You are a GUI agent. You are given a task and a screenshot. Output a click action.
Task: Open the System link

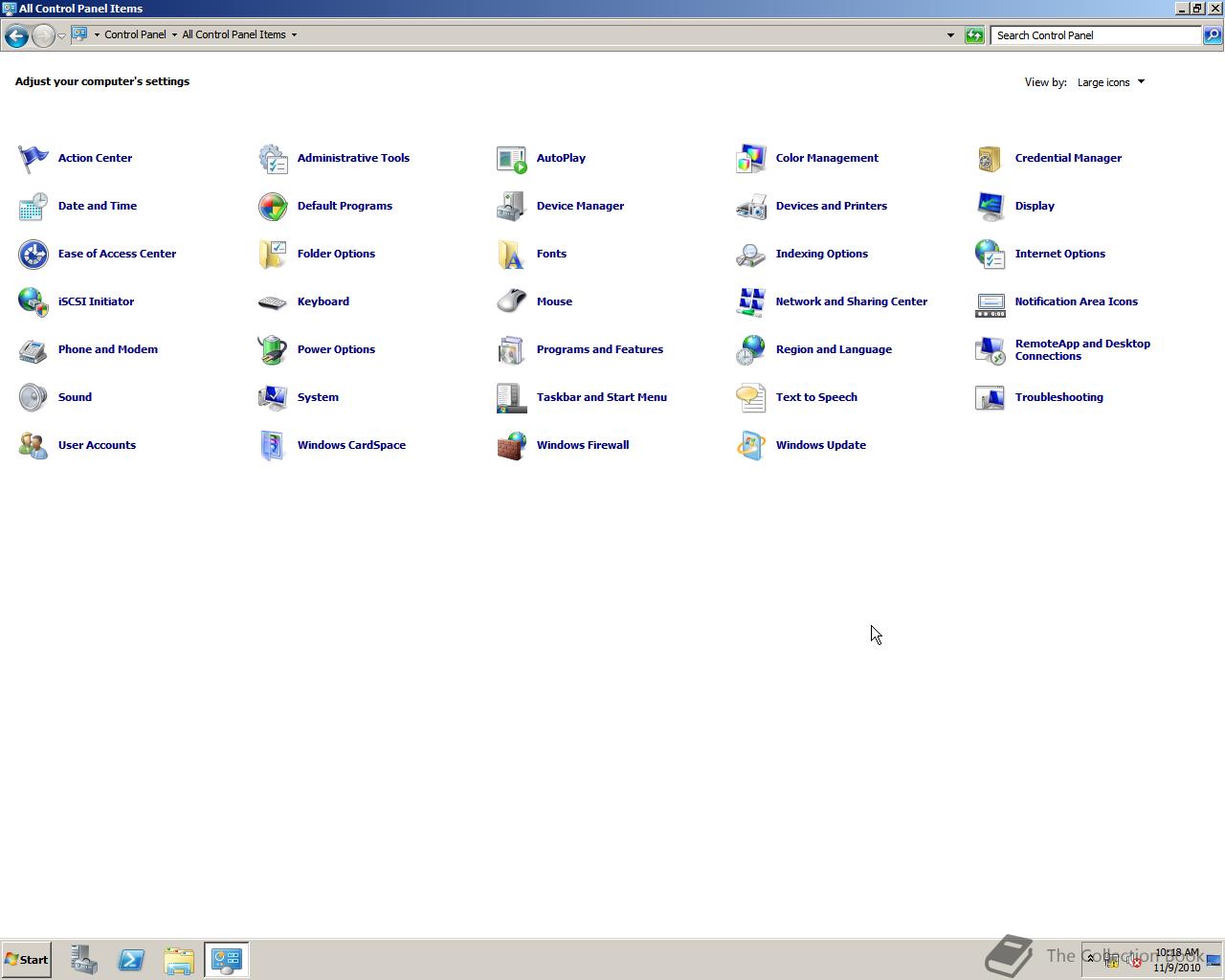(x=318, y=397)
